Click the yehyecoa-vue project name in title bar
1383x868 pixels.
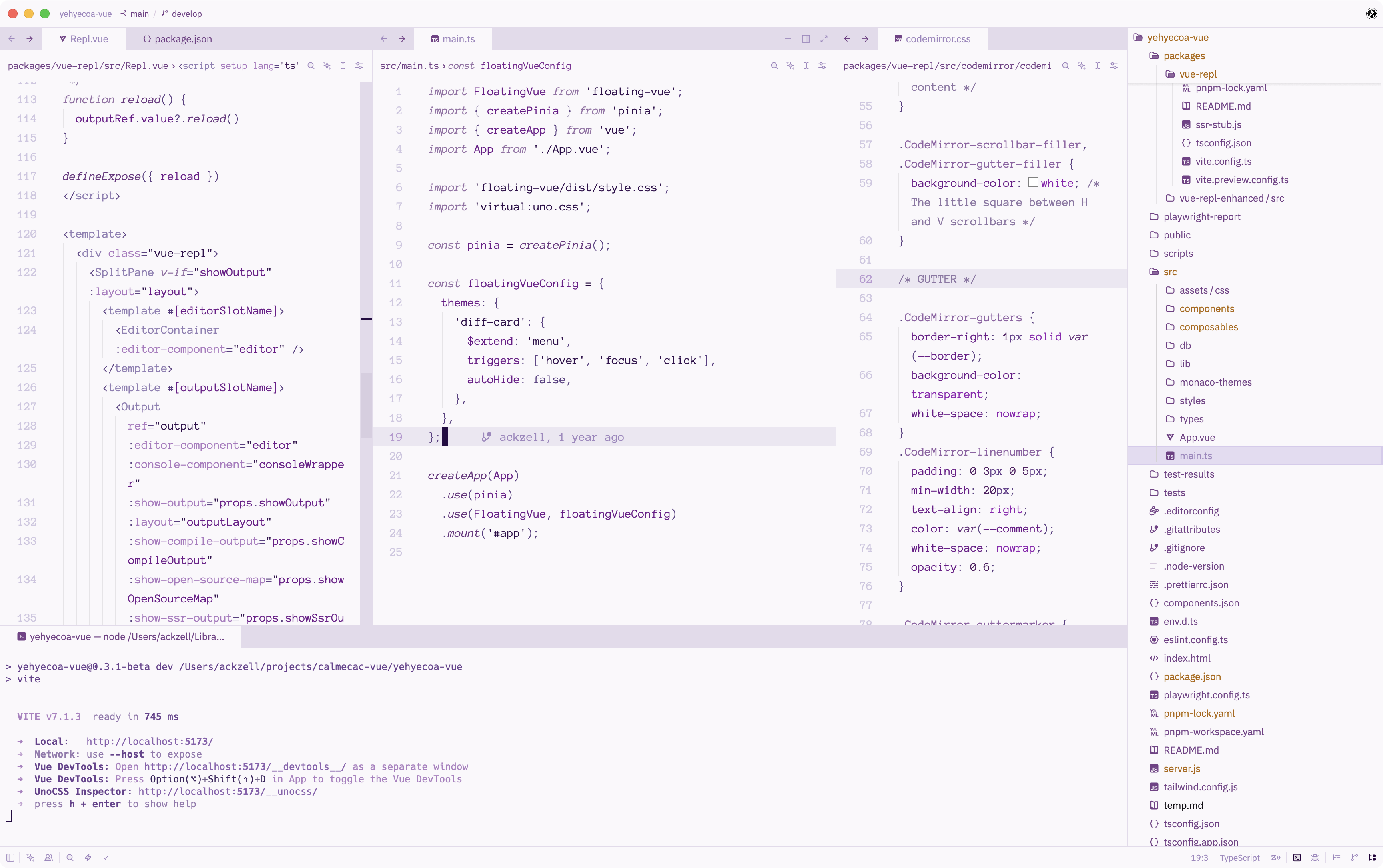pyautogui.click(x=86, y=14)
